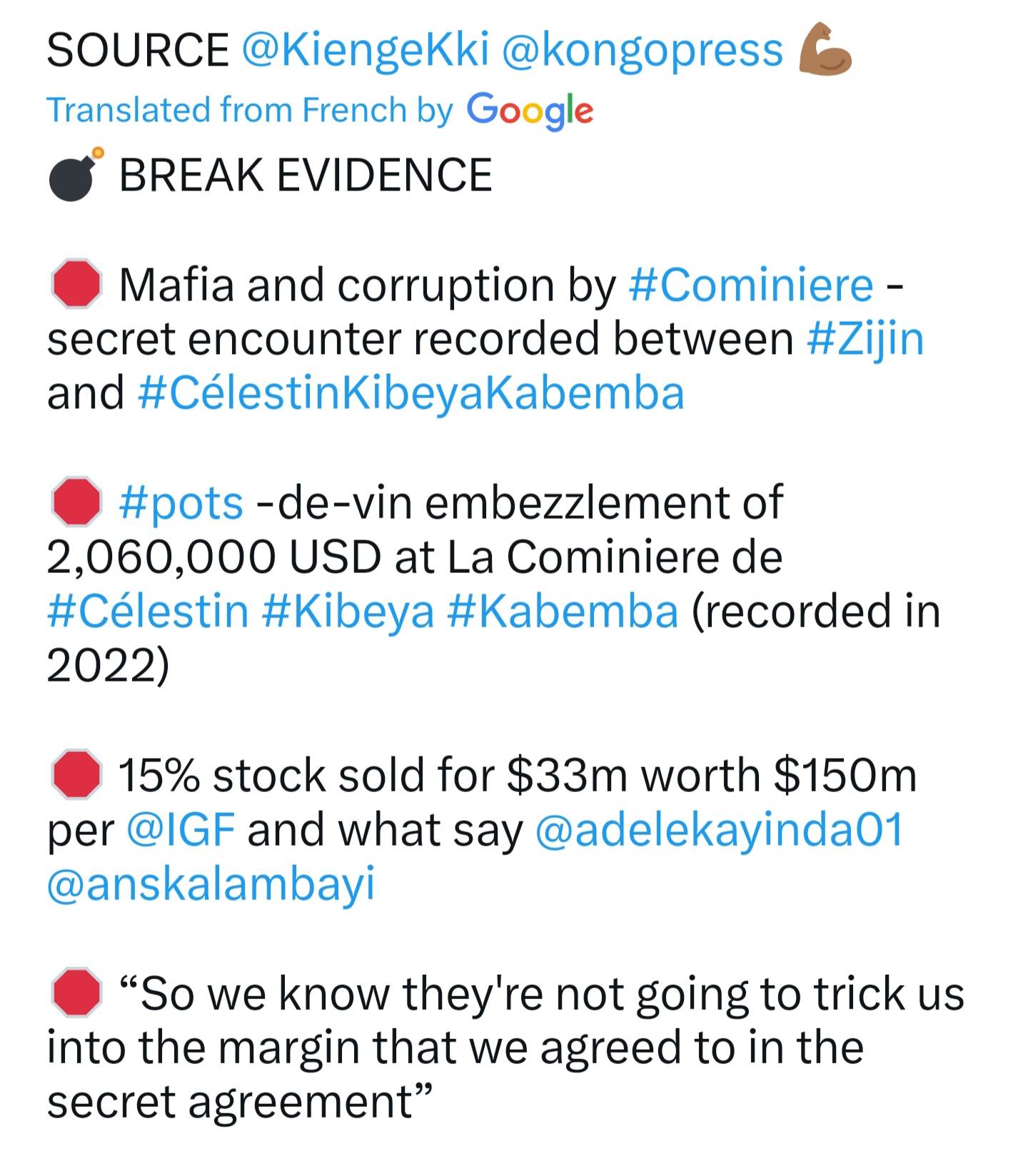Open the @anskalambayi mention
Screen dimensions: 1028x1176
click(x=211, y=885)
